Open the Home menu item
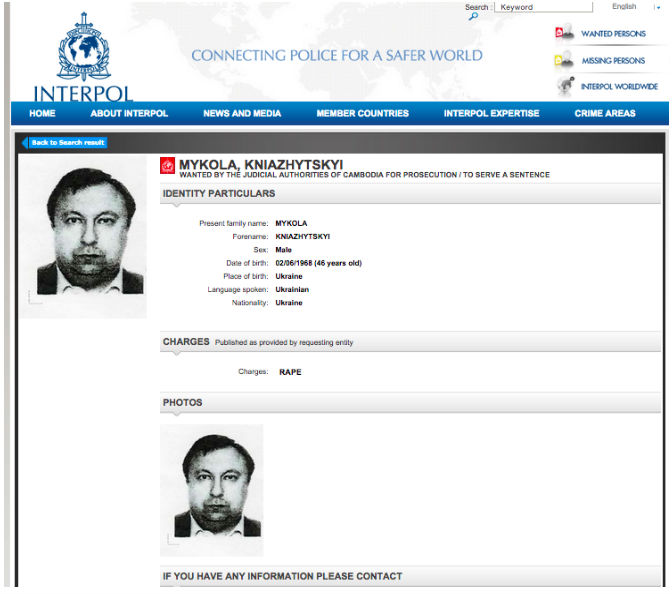The height and width of the screenshot is (594, 672). [x=42, y=114]
